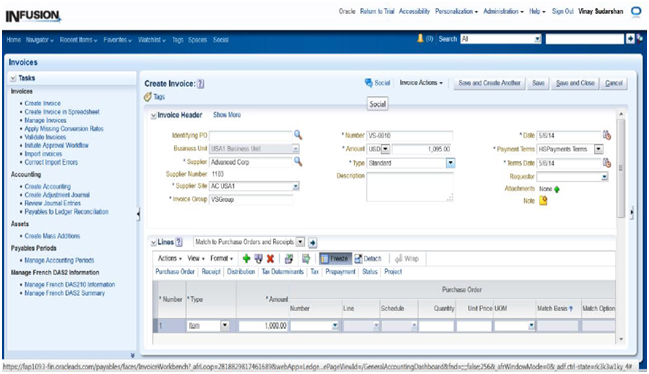The width and height of the screenshot is (649, 374).
Task: Switch to the Prepayment tab
Action: [x=340, y=272]
